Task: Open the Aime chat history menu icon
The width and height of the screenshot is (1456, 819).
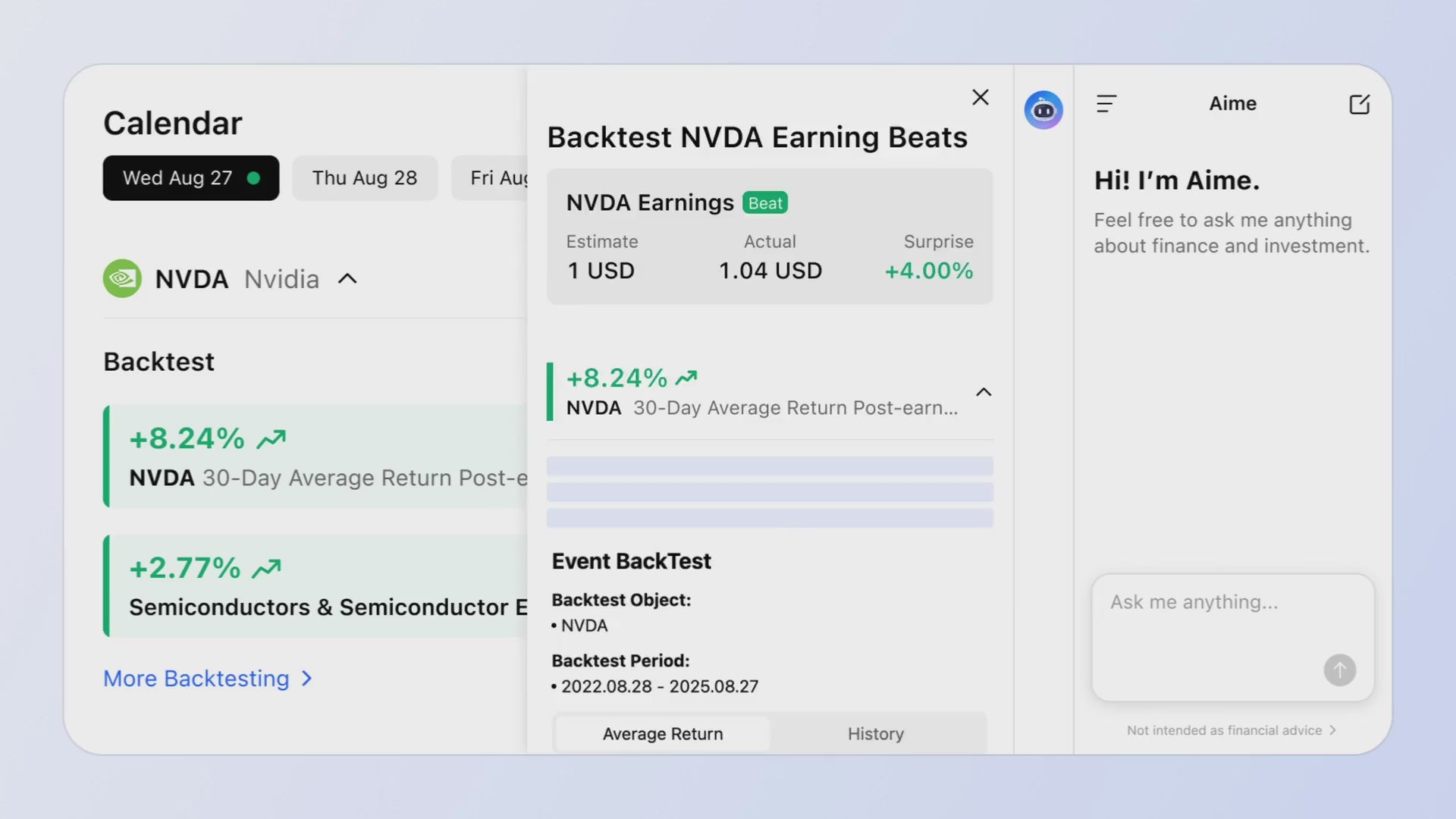Action: [x=1106, y=104]
